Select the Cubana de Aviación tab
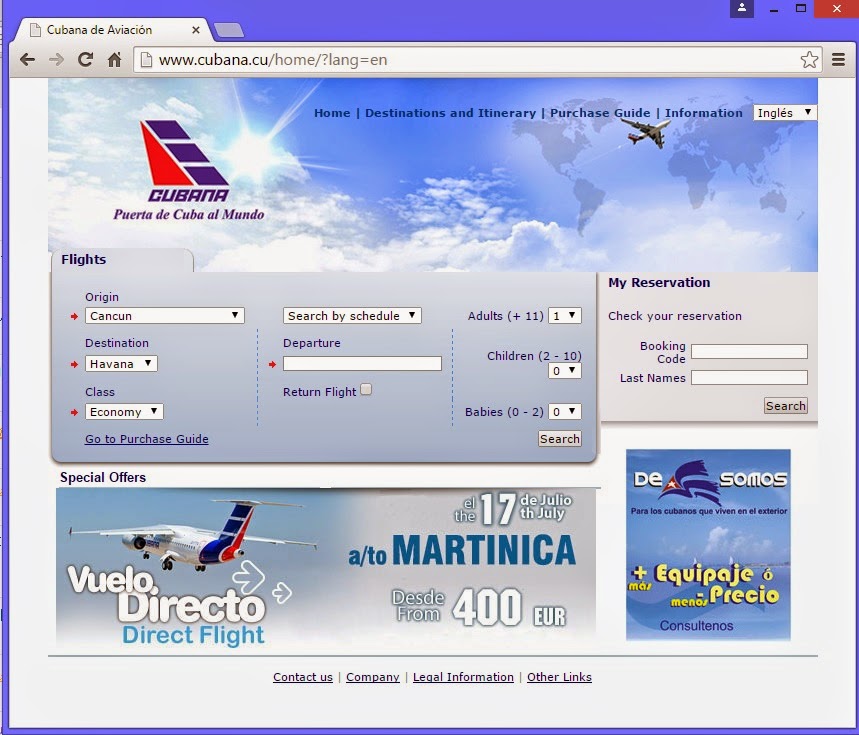 click(112, 30)
